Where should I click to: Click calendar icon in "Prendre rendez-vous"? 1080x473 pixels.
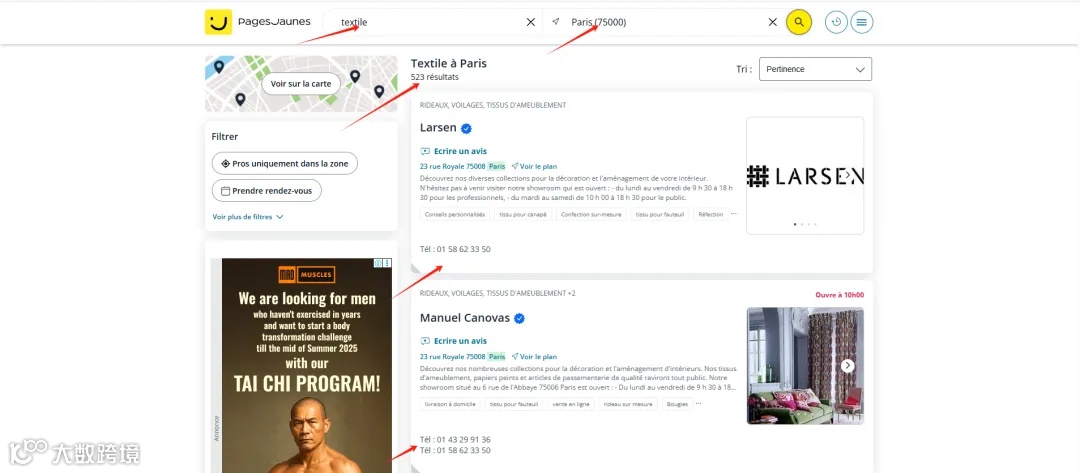tap(225, 191)
